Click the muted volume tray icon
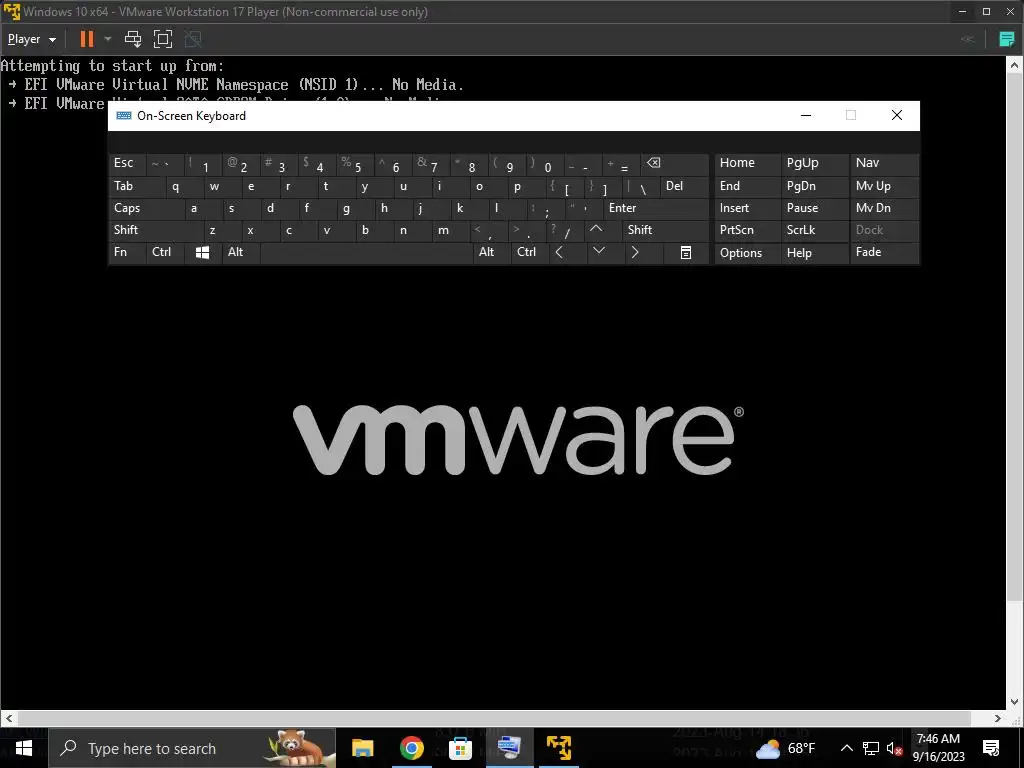 tap(894, 748)
